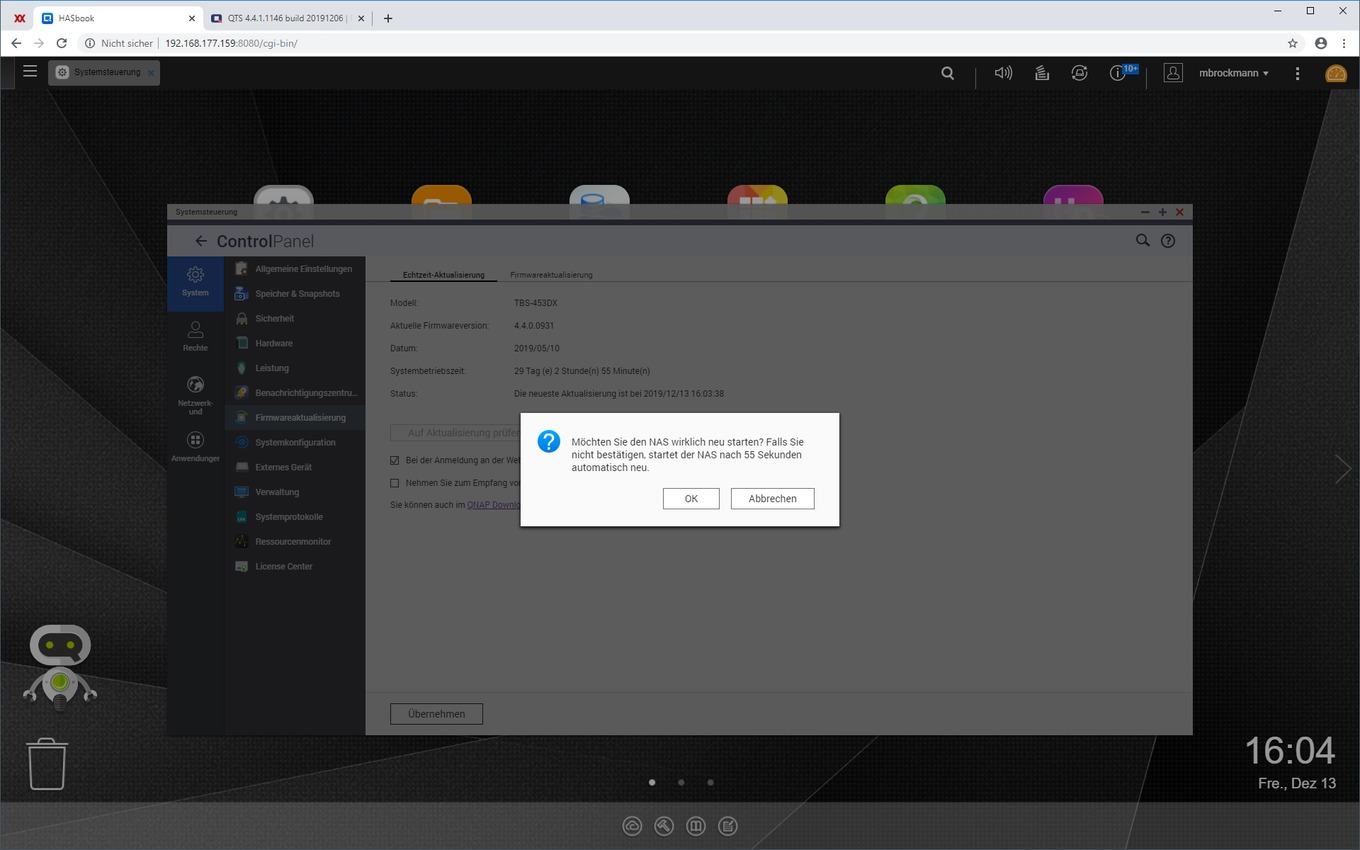This screenshot has height=850, width=1360.
Task: Select second desktop page dot
Action: click(x=681, y=783)
